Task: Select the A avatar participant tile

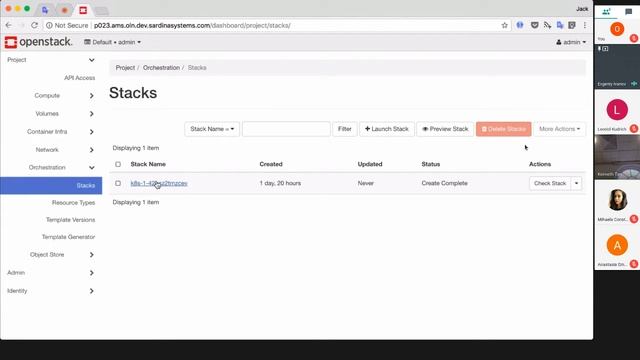Action: click(x=617, y=247)
